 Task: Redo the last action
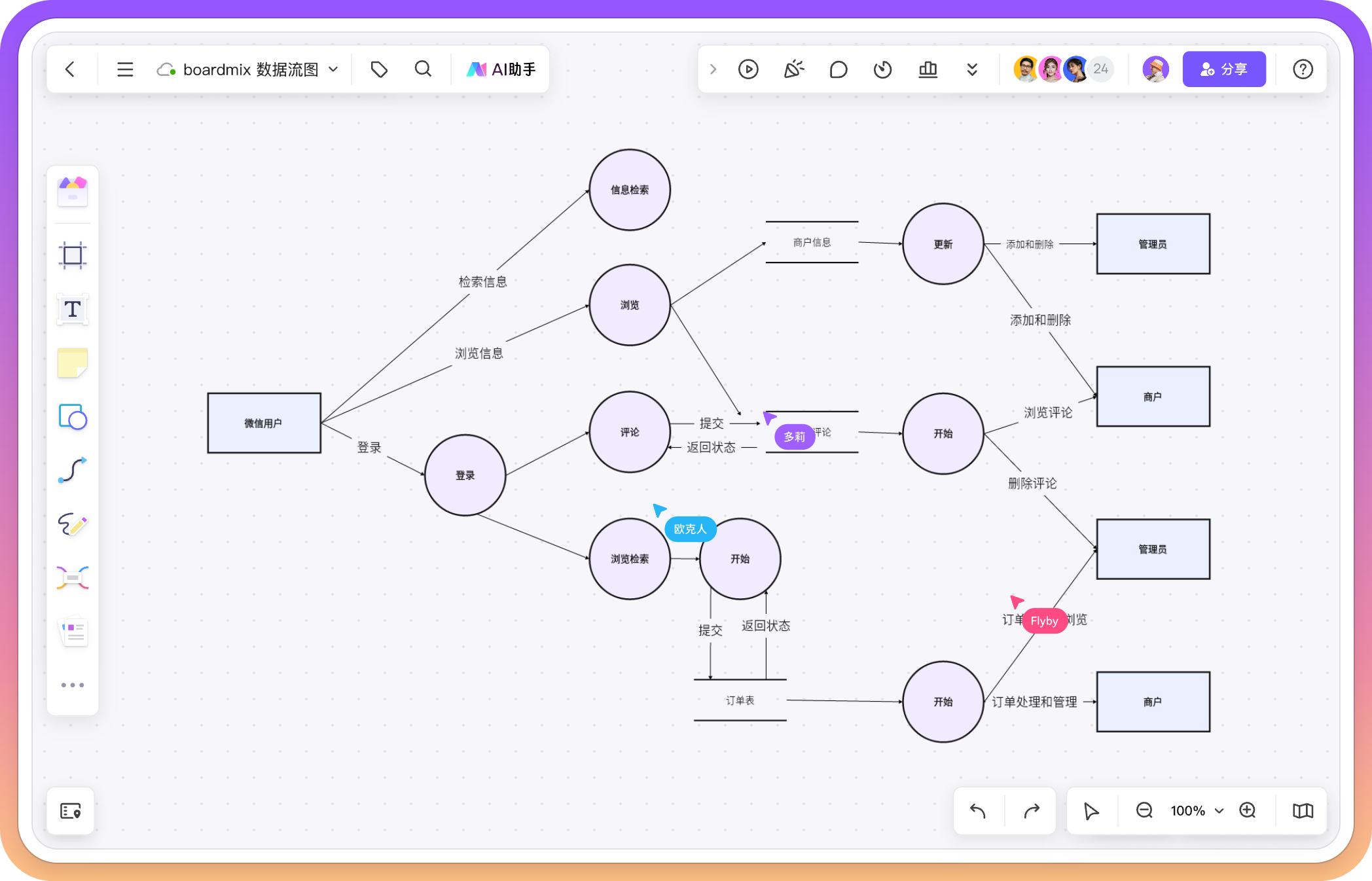pos(1032,811)
